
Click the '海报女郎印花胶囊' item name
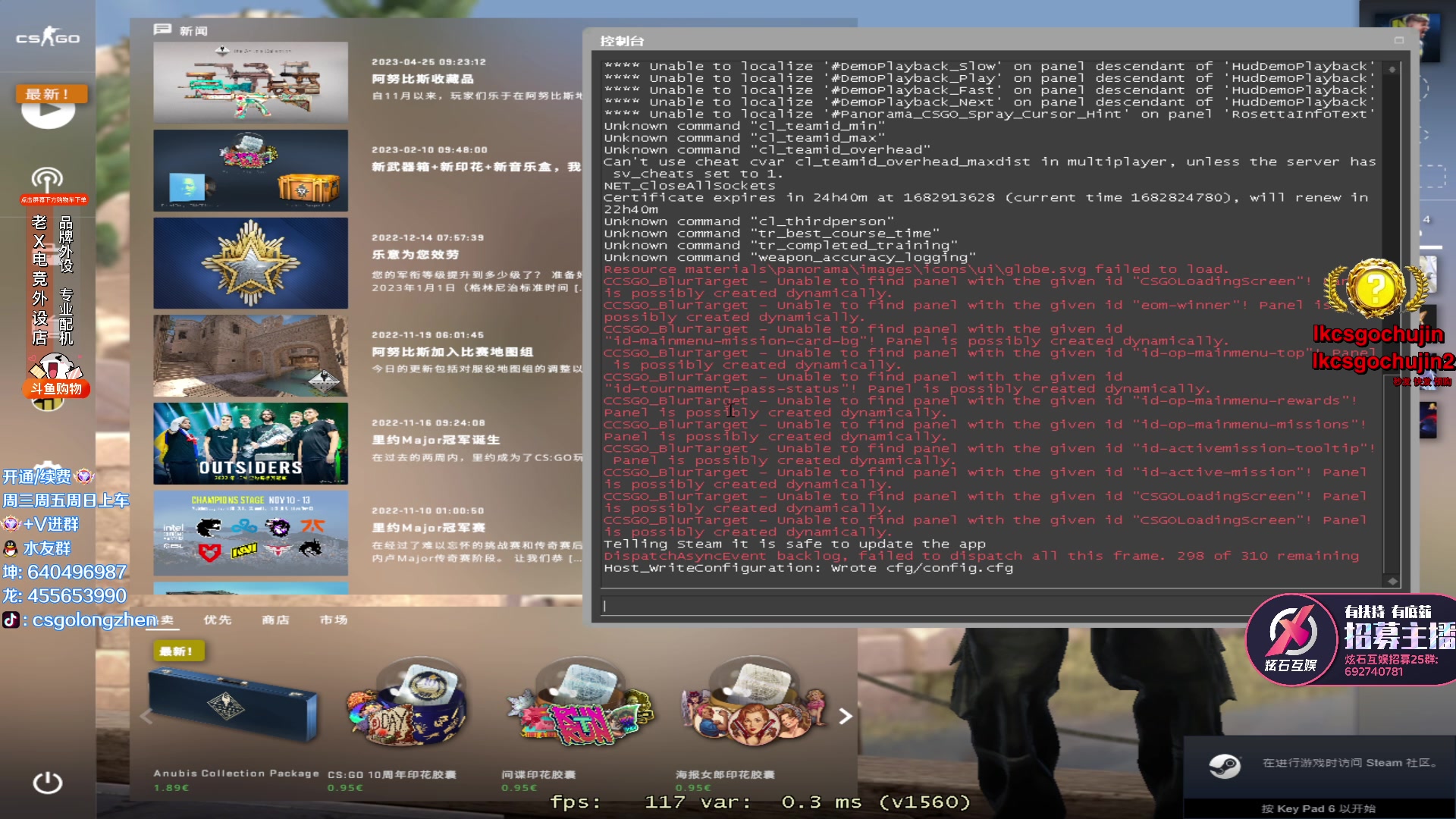(x=725, y=774)
